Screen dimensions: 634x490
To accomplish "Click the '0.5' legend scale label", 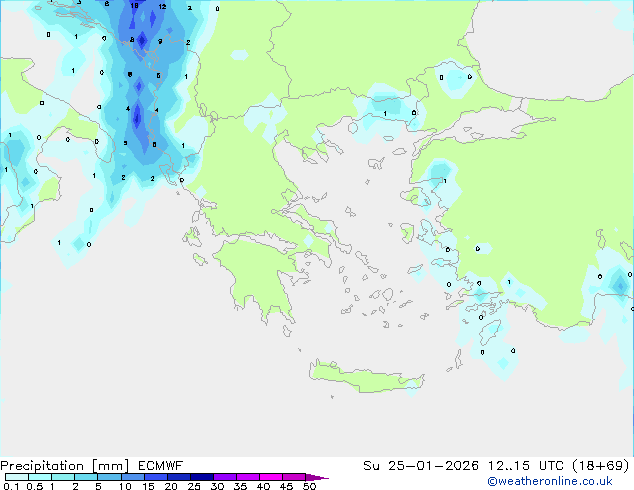I will point(35,486).
